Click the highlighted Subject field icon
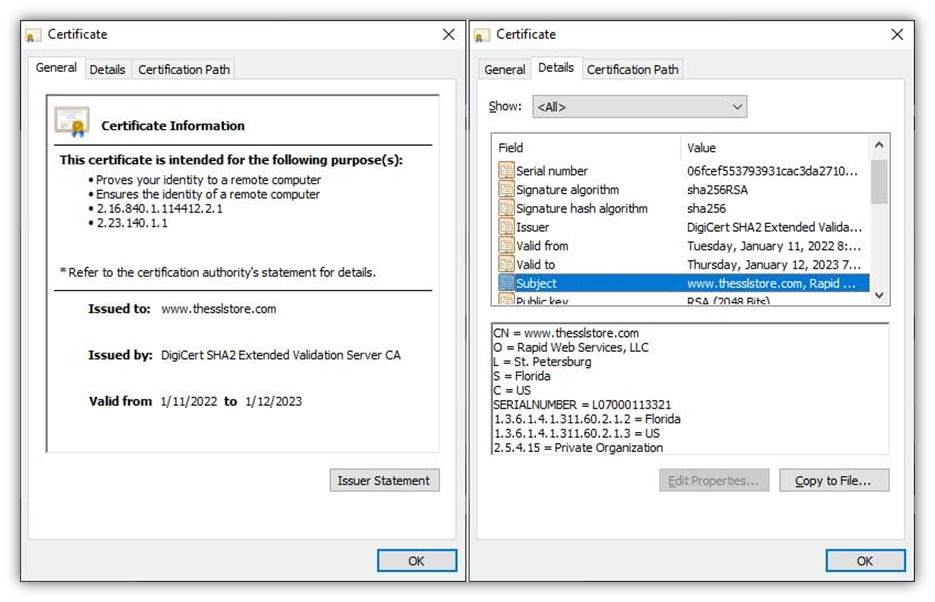This screenshot has height=602, width=935. pos(508,283)
